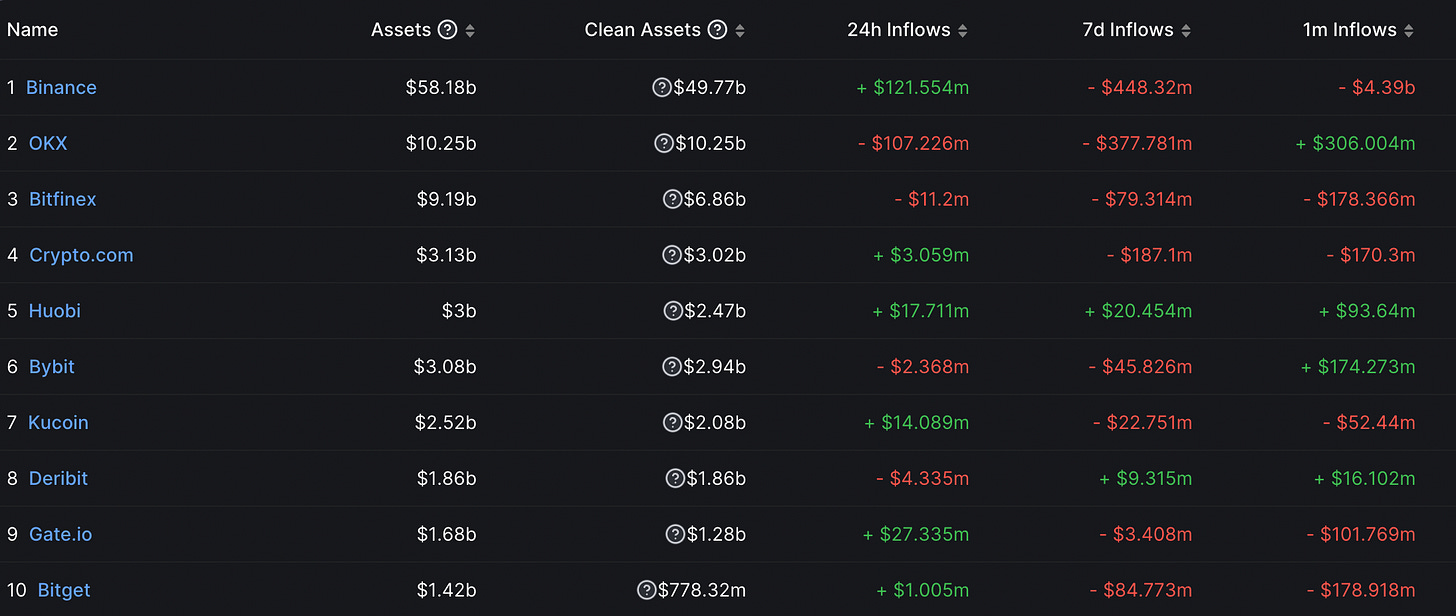Click info icon beside Bitget clean assets $778.32m
This screenshot has height=616, width=1456.
pos(646,591)
